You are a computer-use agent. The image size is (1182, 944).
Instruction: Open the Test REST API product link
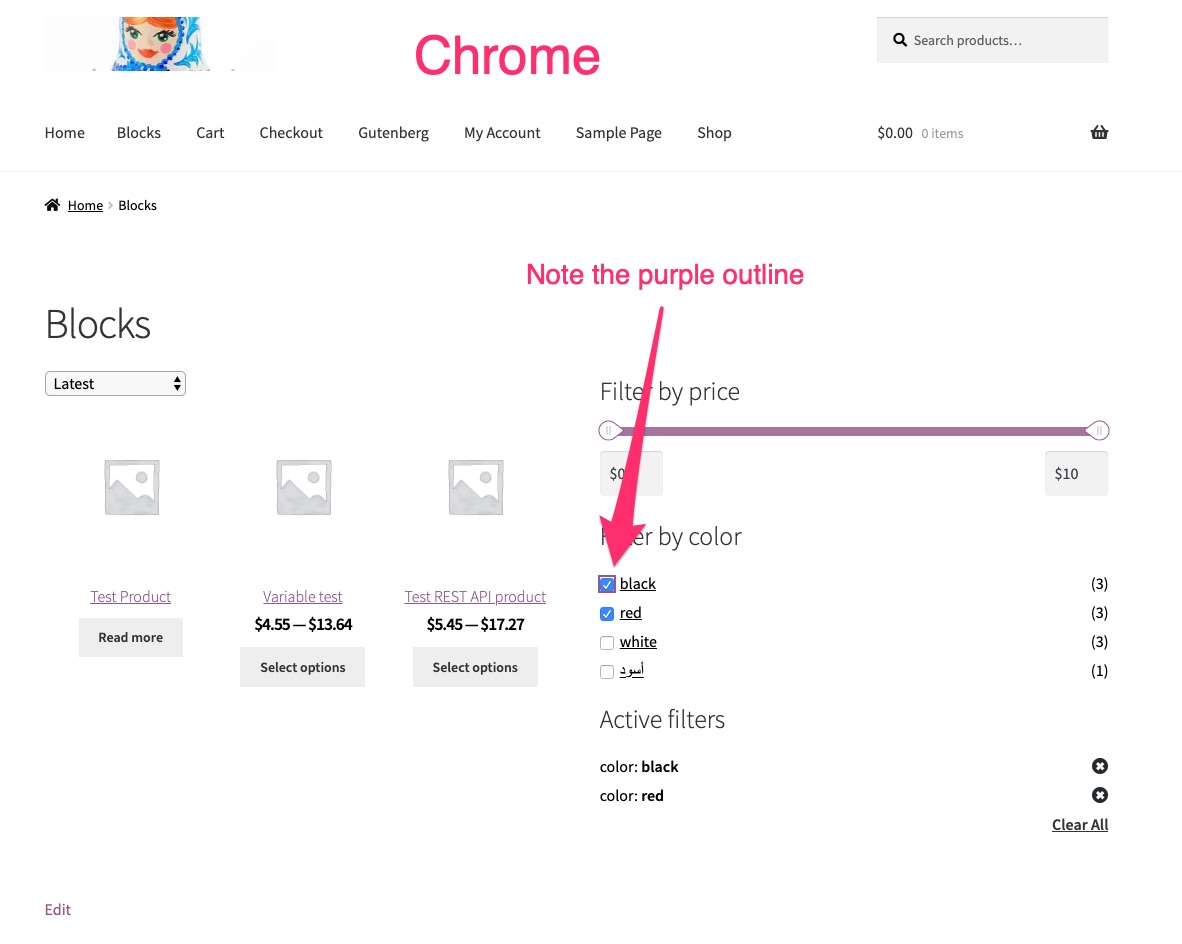(475, 596)
